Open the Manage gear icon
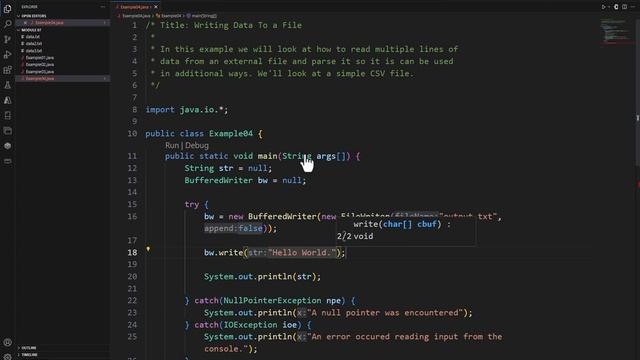This screenshot has width=640, height=360. [x=7, y=357]
